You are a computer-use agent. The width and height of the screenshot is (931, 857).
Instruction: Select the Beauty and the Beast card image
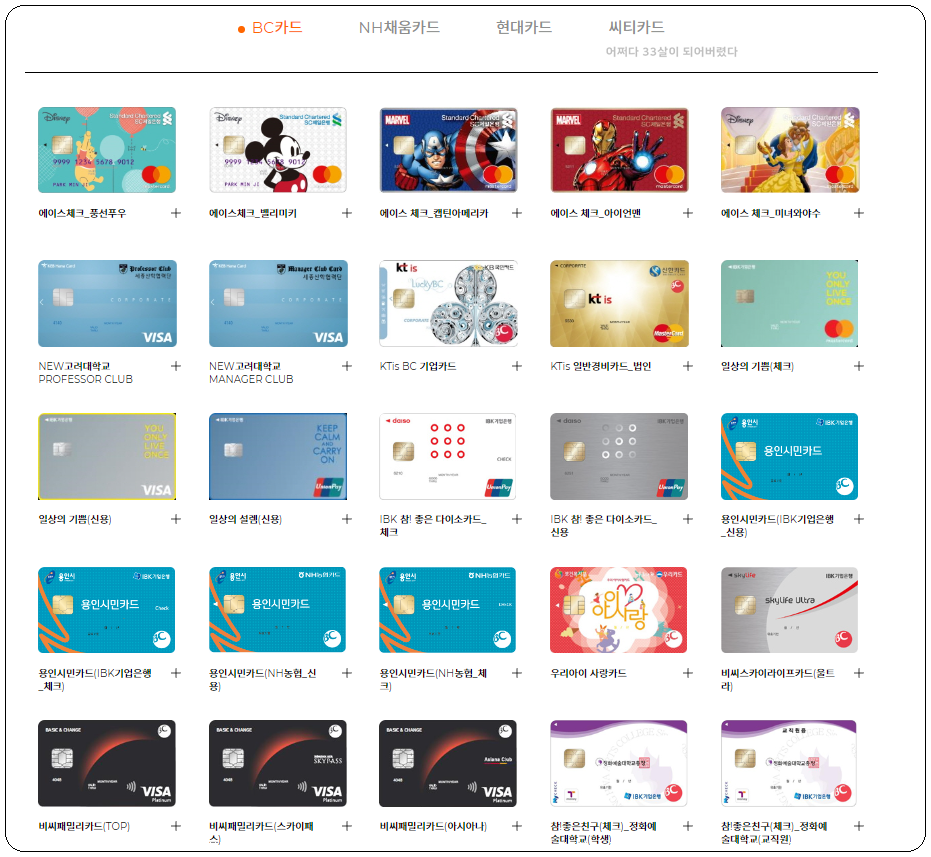coord(790,150)
